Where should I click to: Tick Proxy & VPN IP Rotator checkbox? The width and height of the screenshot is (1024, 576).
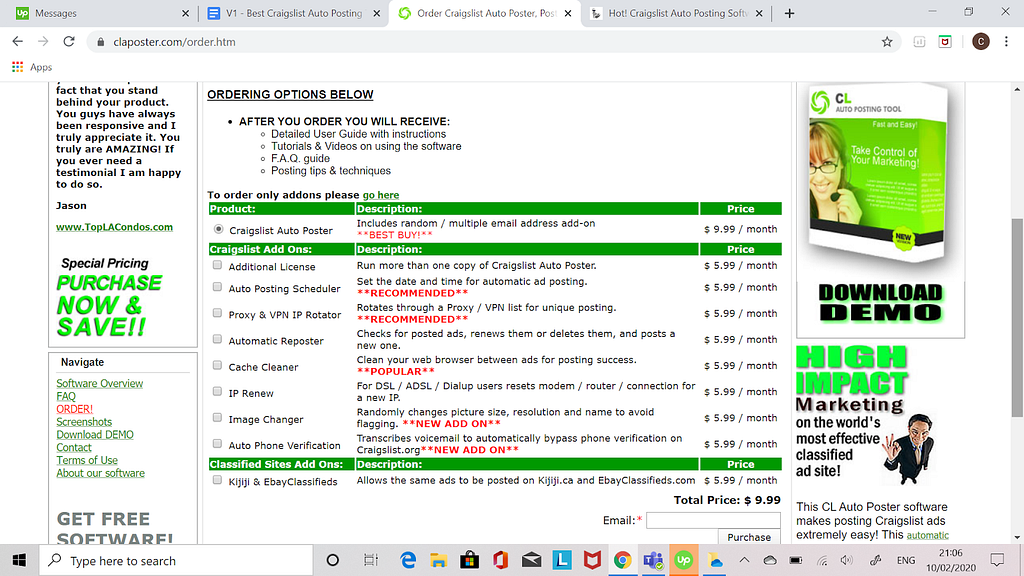pos(217,313)
